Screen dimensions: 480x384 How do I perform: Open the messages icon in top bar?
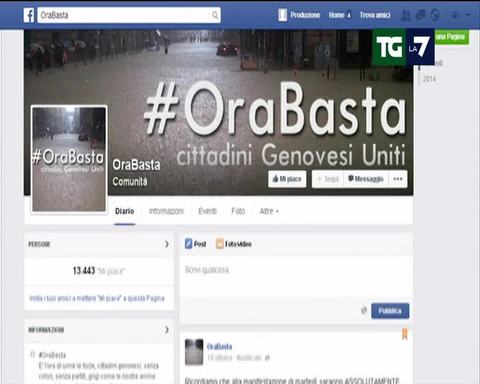(x=420, y=15)
